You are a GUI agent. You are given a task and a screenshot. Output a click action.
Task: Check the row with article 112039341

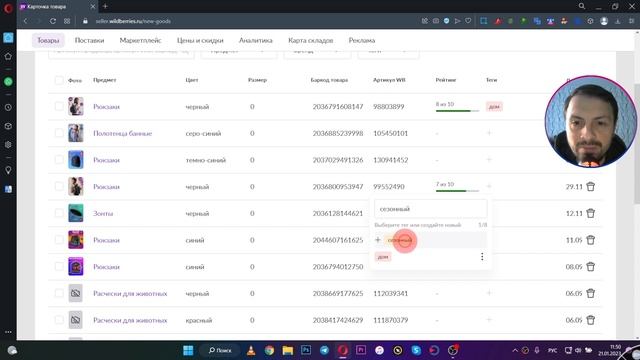tap(59, 293)
